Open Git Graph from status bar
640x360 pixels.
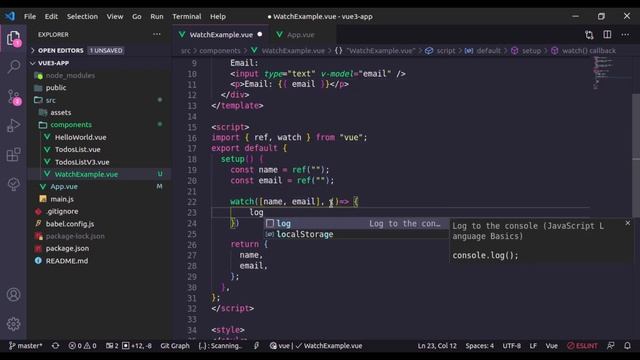[175, 346]
